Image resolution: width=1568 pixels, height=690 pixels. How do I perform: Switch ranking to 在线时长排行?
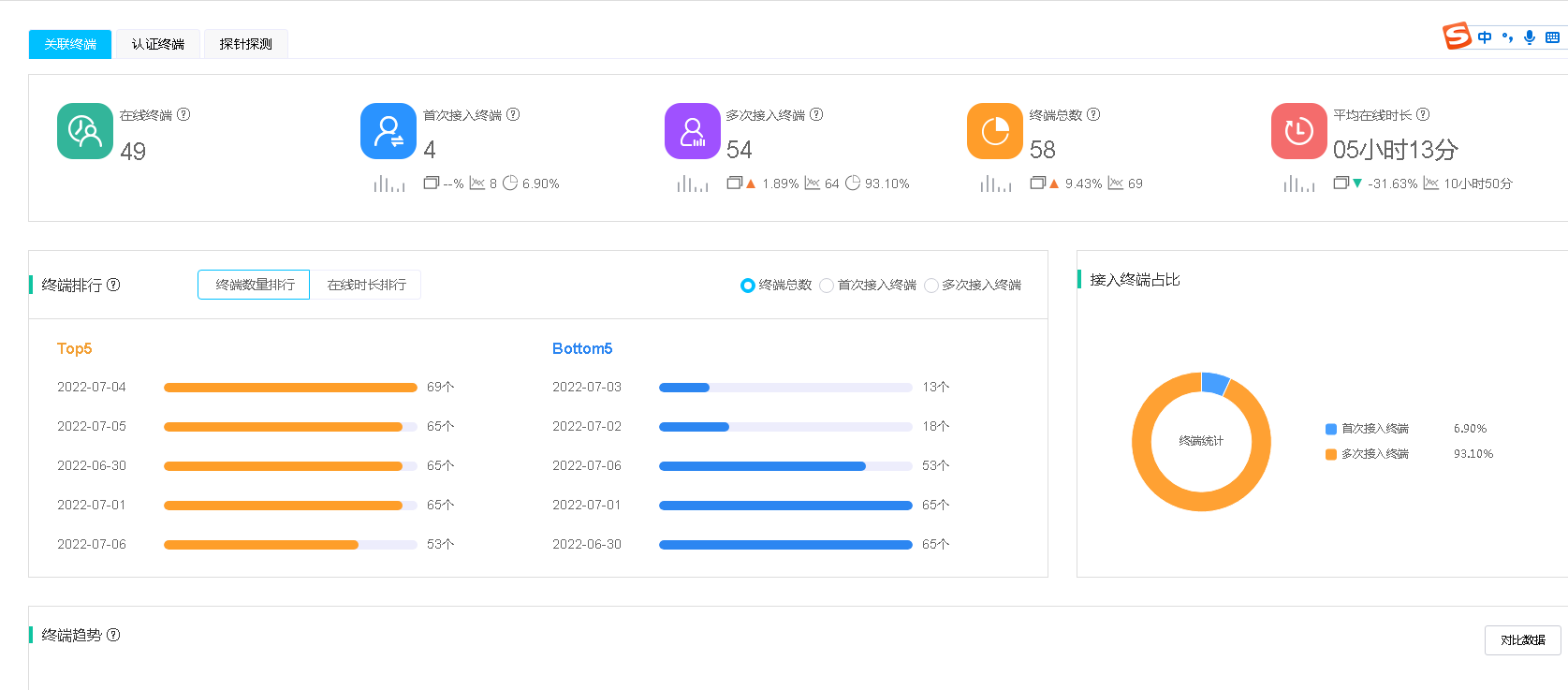pos(366,285)
